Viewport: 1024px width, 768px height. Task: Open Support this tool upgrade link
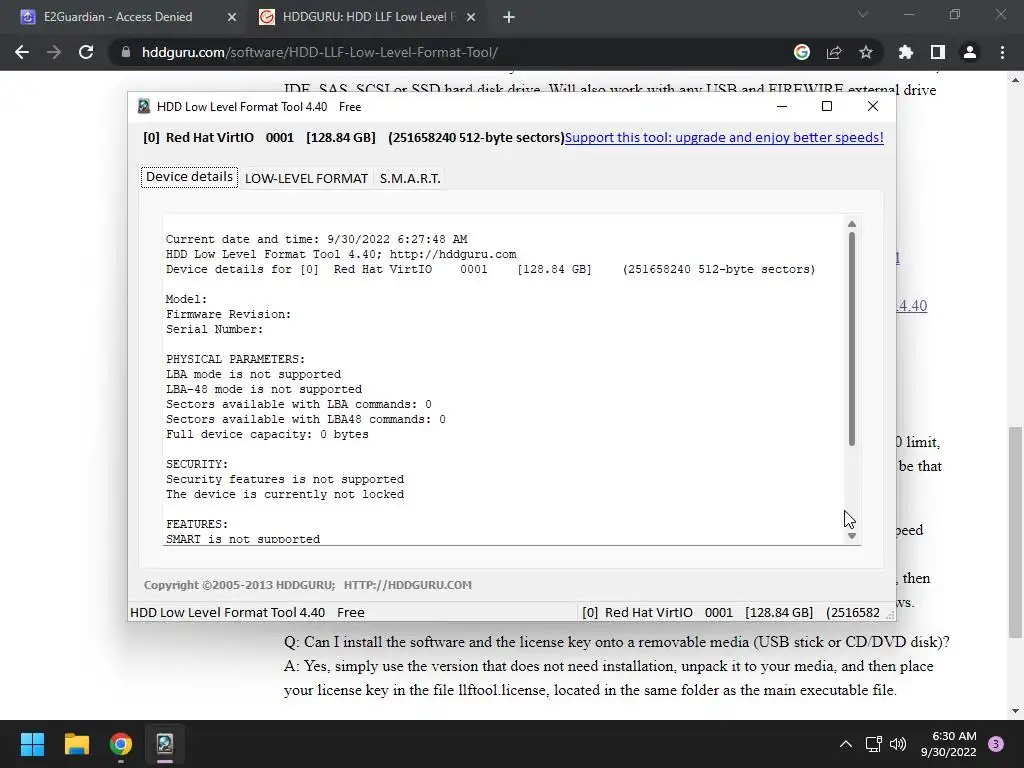pos(724,137)
